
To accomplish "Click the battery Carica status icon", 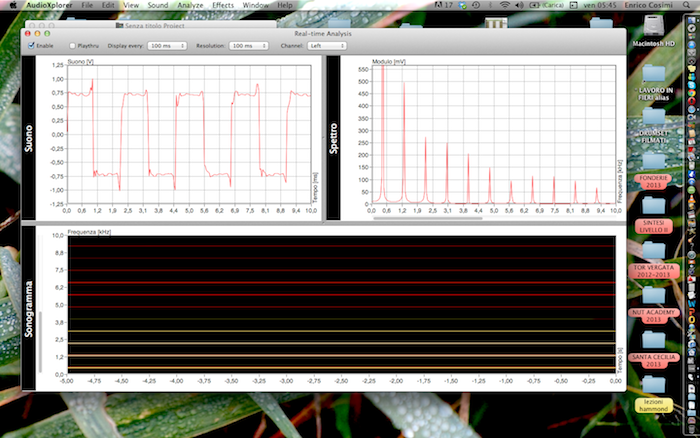I will [546, 5].
